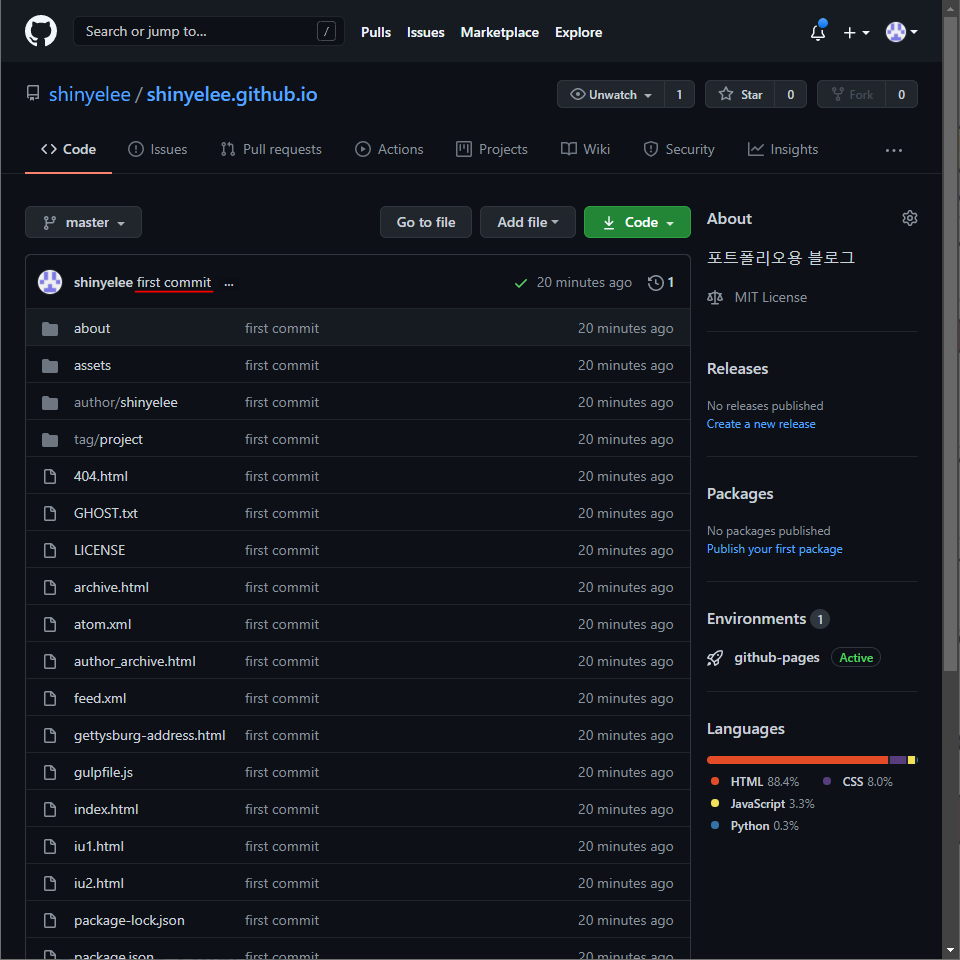Open the Add file dropdown

528,222
